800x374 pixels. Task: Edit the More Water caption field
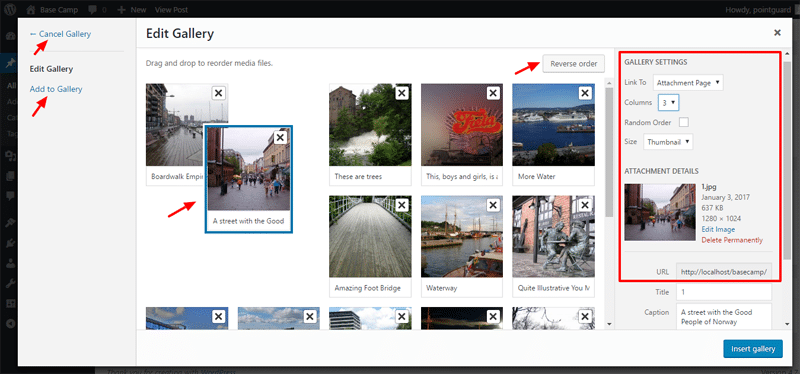point(553,177)
